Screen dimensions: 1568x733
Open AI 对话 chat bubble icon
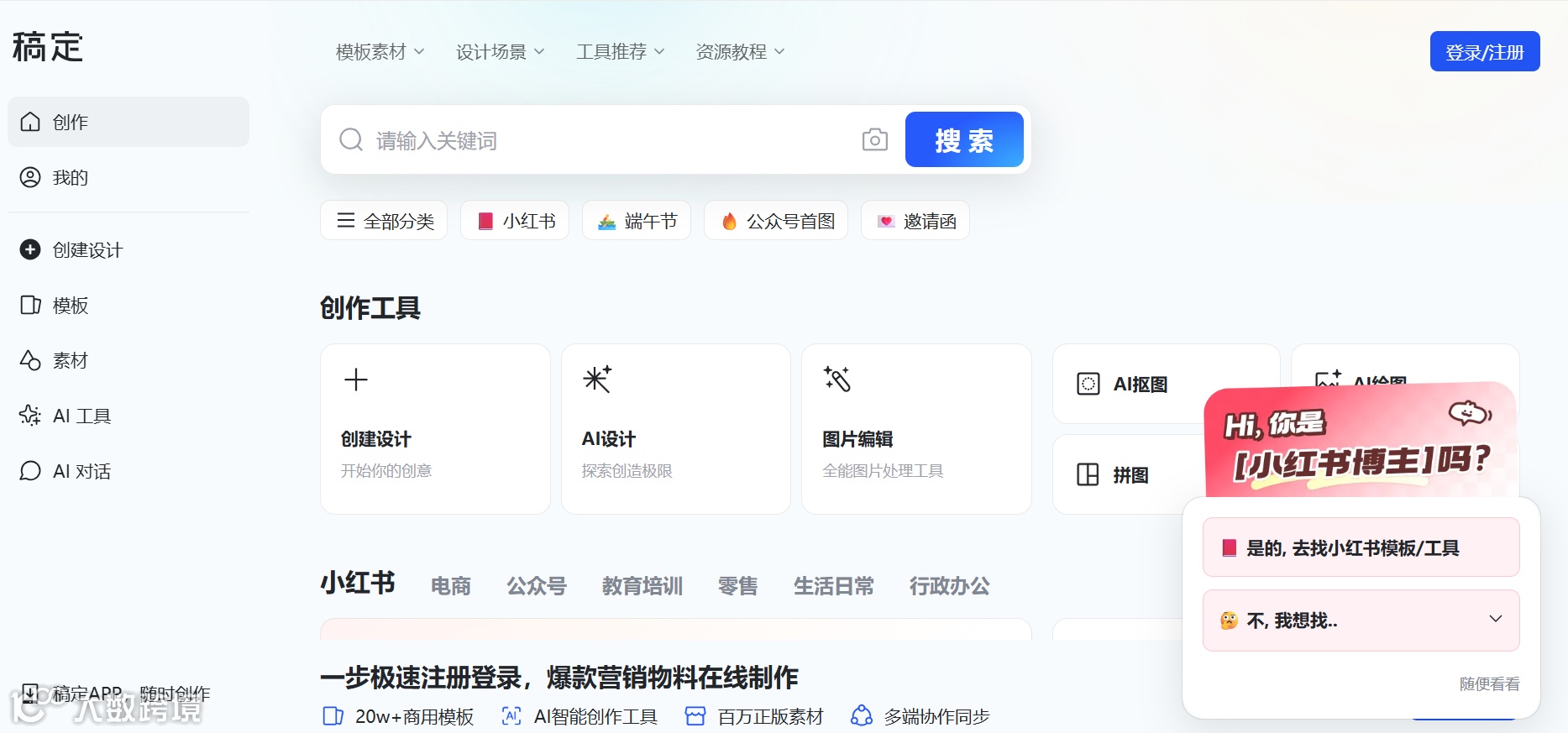[x=30, y=471]
